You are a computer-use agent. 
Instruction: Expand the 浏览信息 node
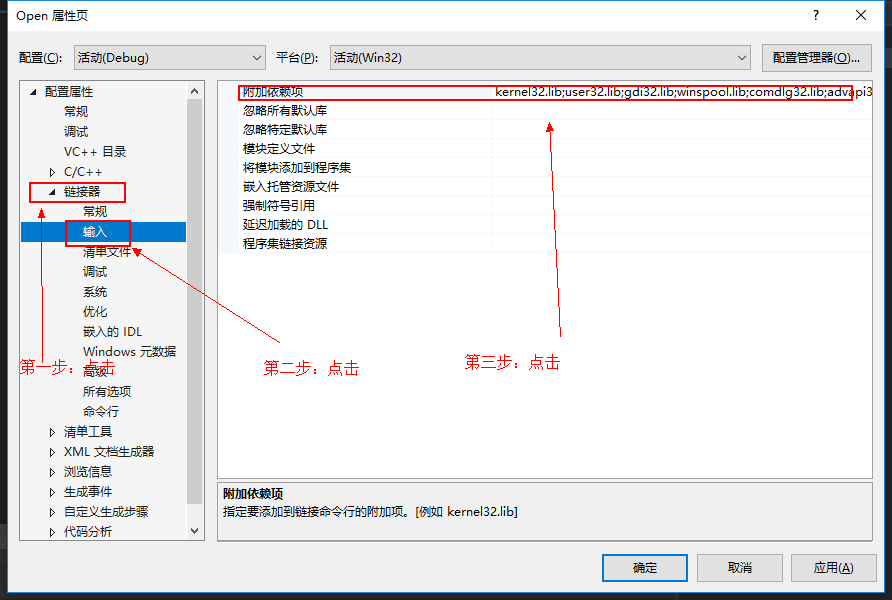52,472
